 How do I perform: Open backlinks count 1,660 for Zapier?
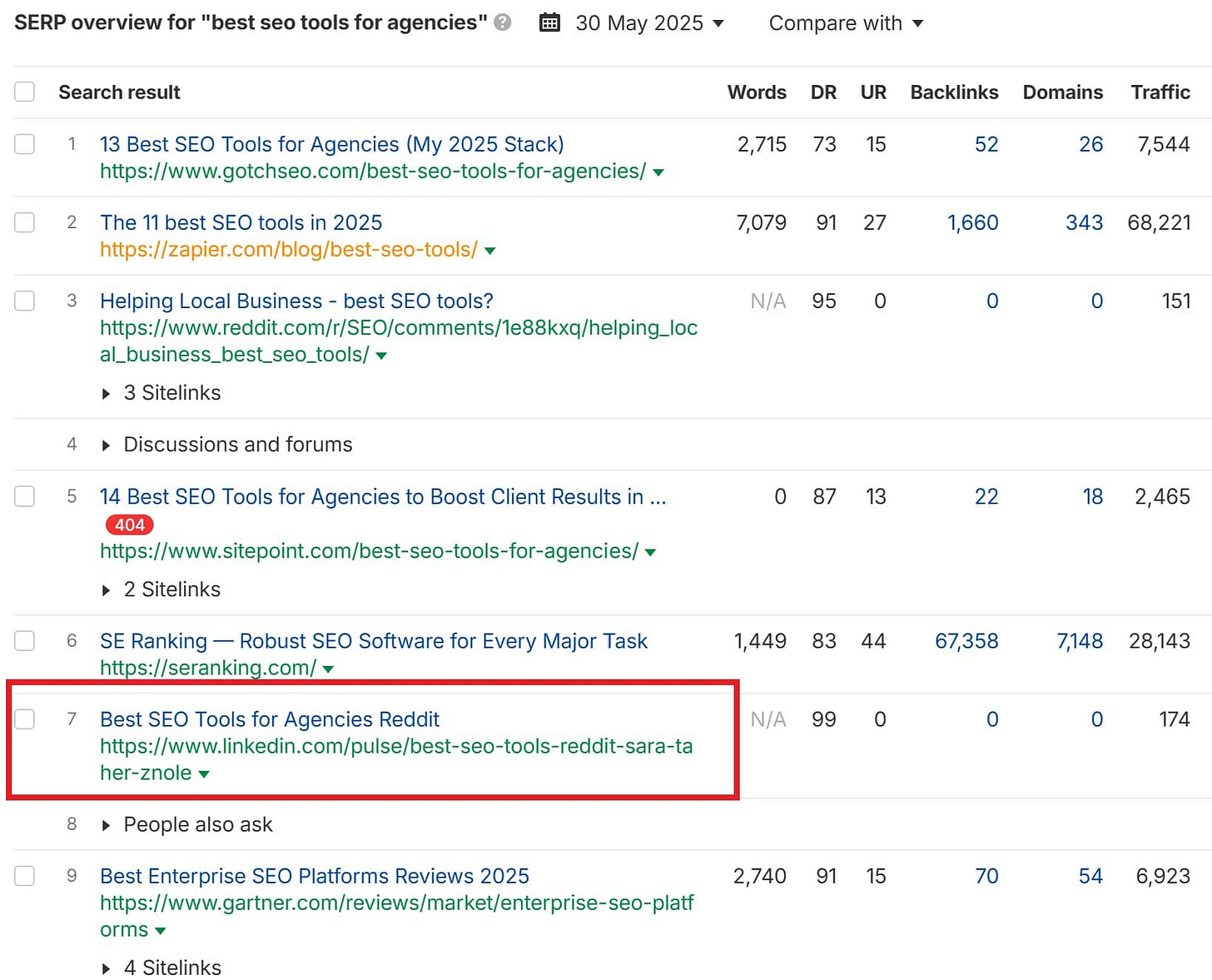tap(973, 222)
